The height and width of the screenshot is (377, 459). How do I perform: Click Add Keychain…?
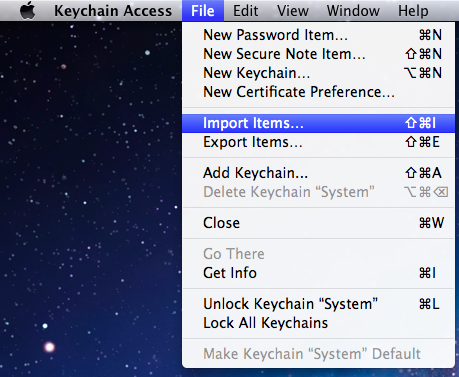point(318,173)
